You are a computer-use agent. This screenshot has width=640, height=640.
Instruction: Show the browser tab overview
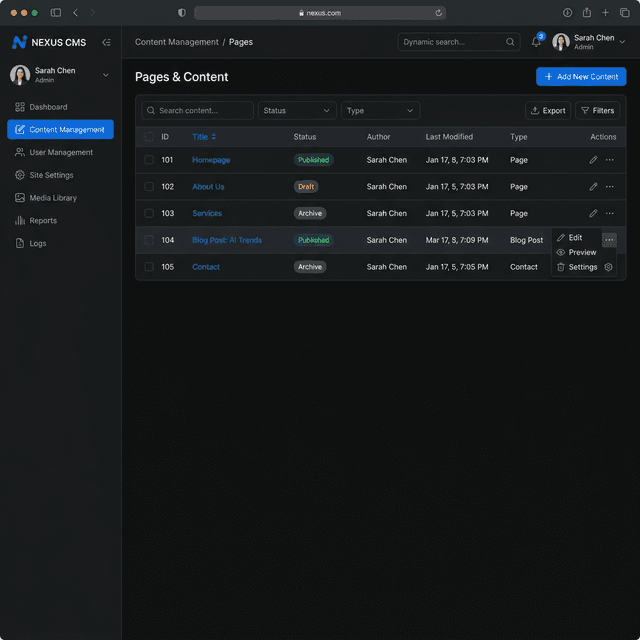click(624, 13)
